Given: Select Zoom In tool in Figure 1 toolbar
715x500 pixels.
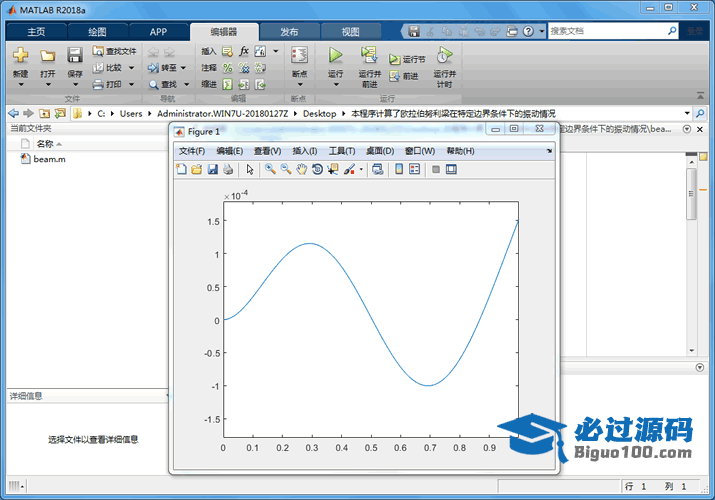Looking at the screenshot, I should (270, 169).
